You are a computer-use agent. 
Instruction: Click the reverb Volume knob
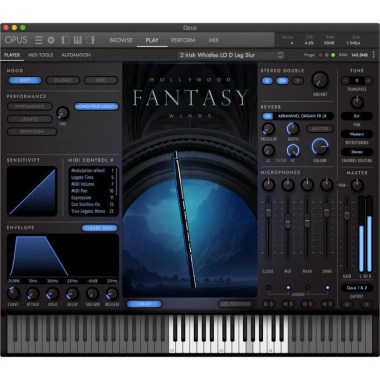(x=320, y=146)
